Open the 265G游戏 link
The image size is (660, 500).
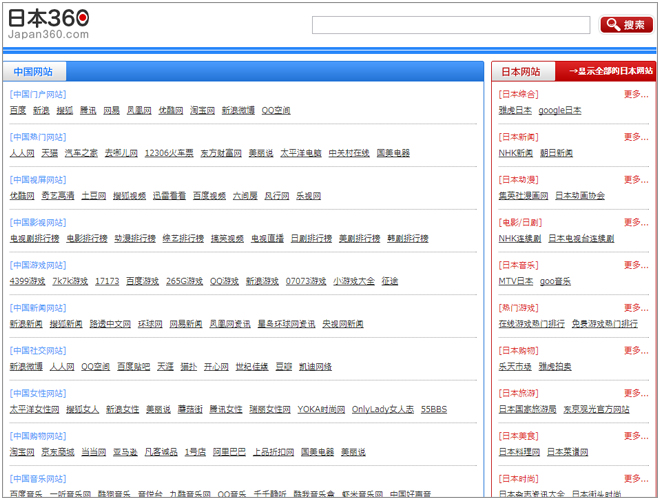[184, 281]
